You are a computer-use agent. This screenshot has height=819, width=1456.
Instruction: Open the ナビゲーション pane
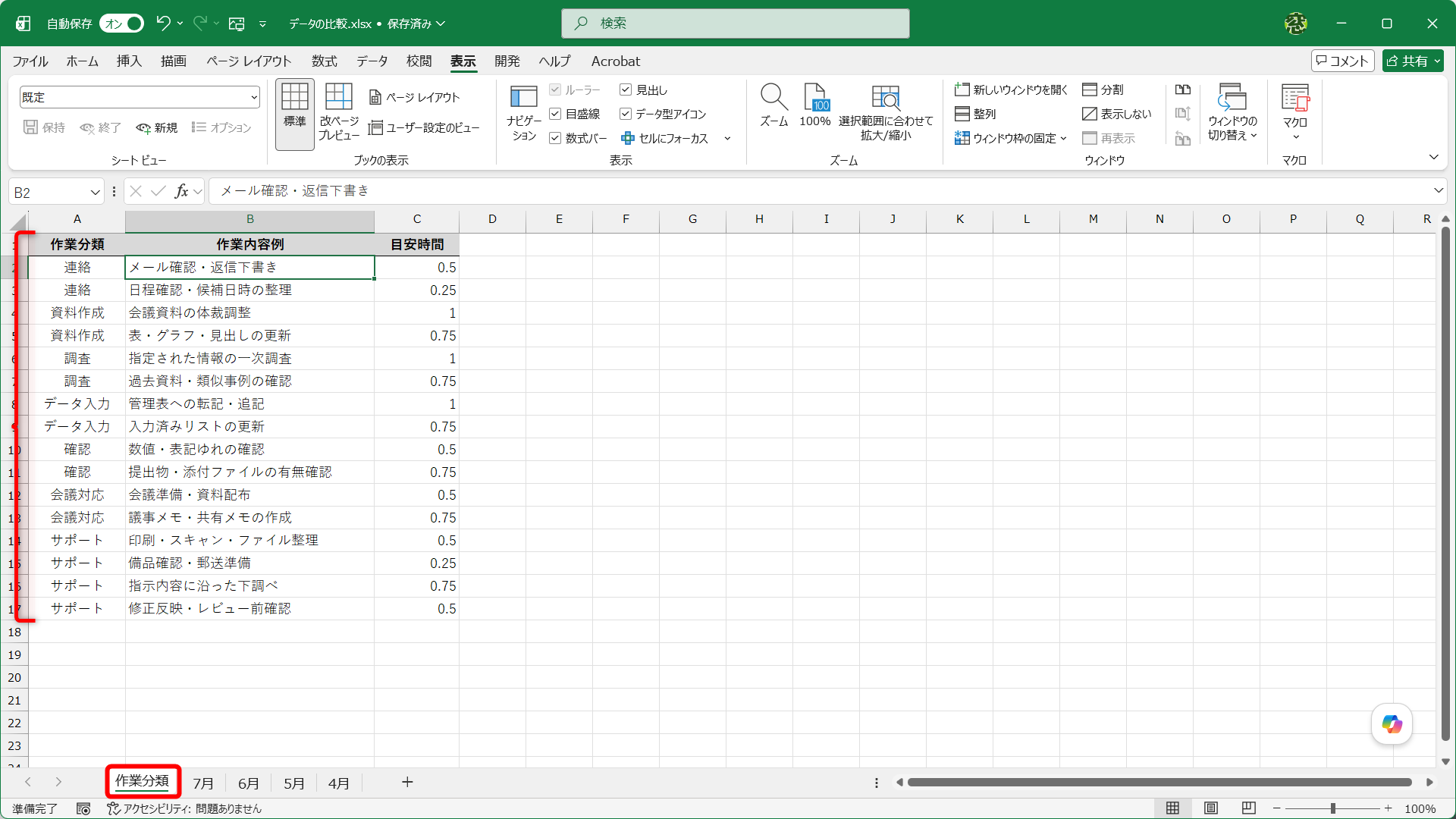[x=523, y=114]
